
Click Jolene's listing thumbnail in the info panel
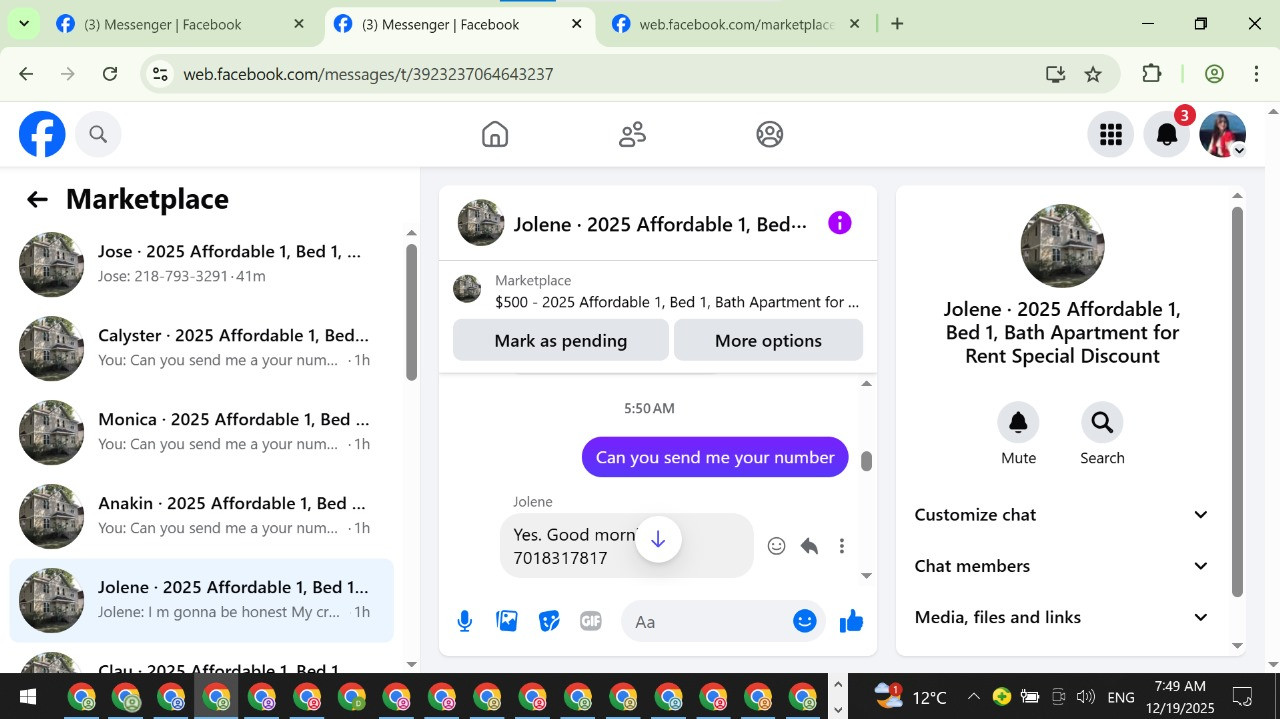click(1062, 246)
